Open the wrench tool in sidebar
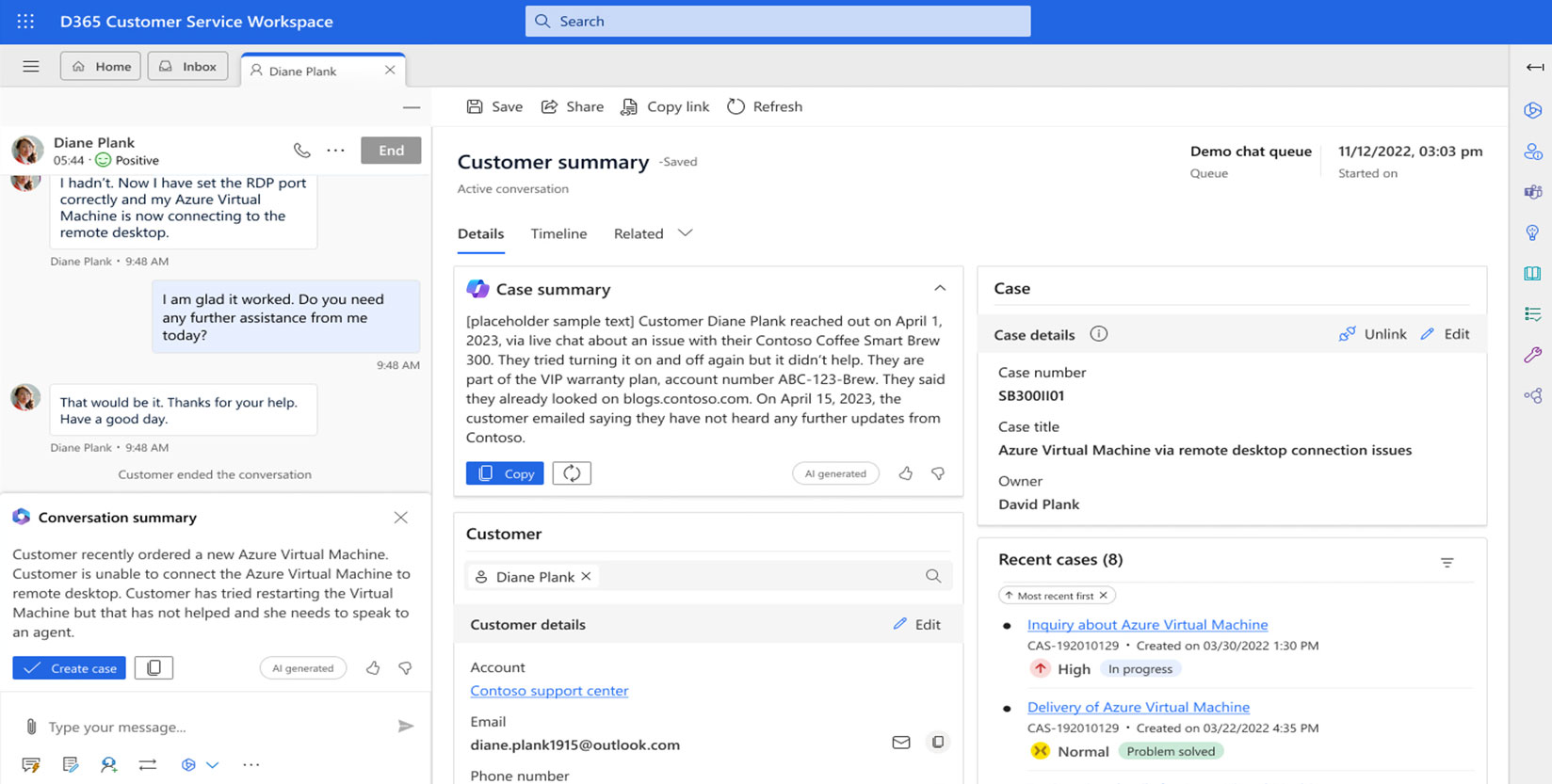The image size is (1552, 784). (x=1533, y=355)
